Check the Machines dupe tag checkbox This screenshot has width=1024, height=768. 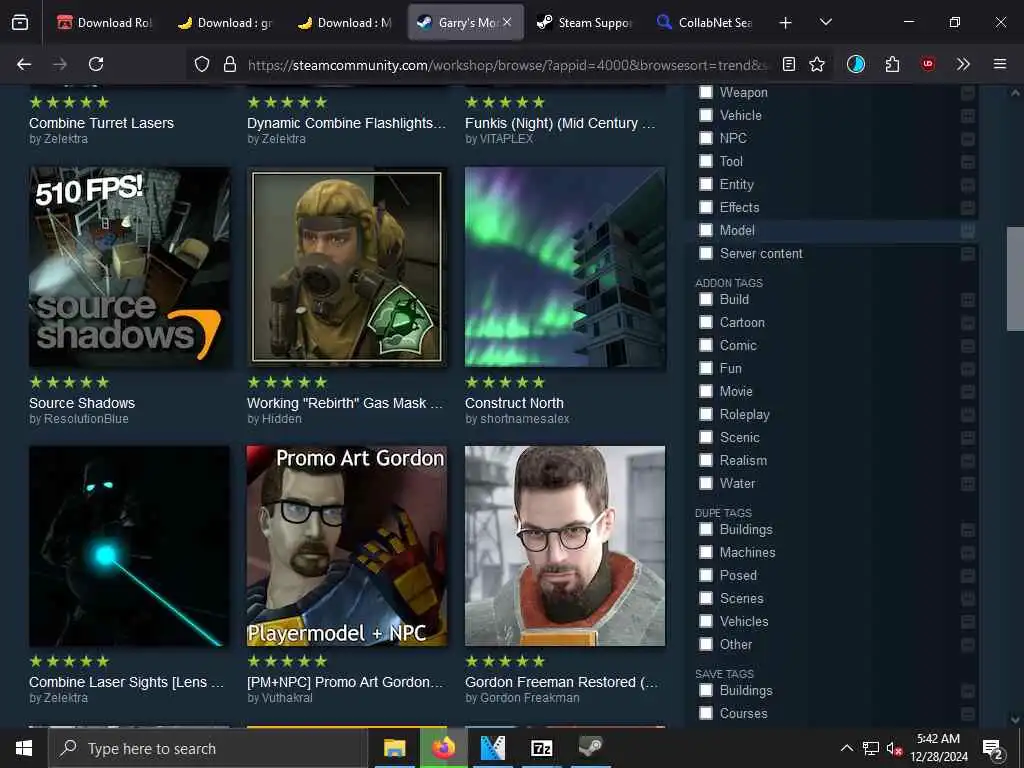tap(705, 552)
